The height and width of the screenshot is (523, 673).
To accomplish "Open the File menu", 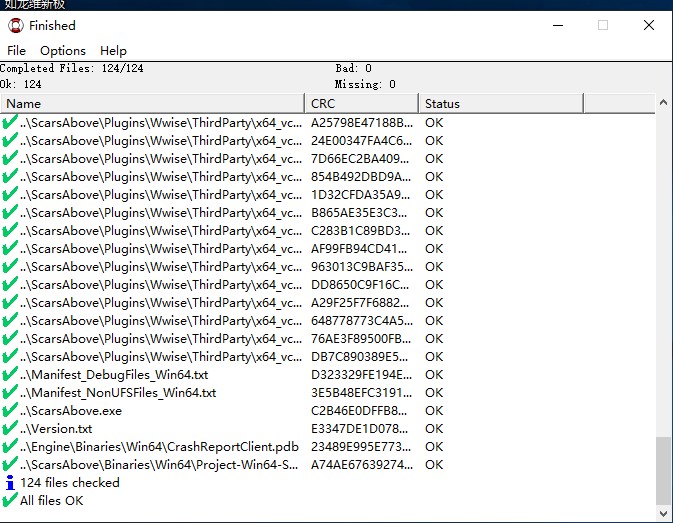I will point(16,51).
